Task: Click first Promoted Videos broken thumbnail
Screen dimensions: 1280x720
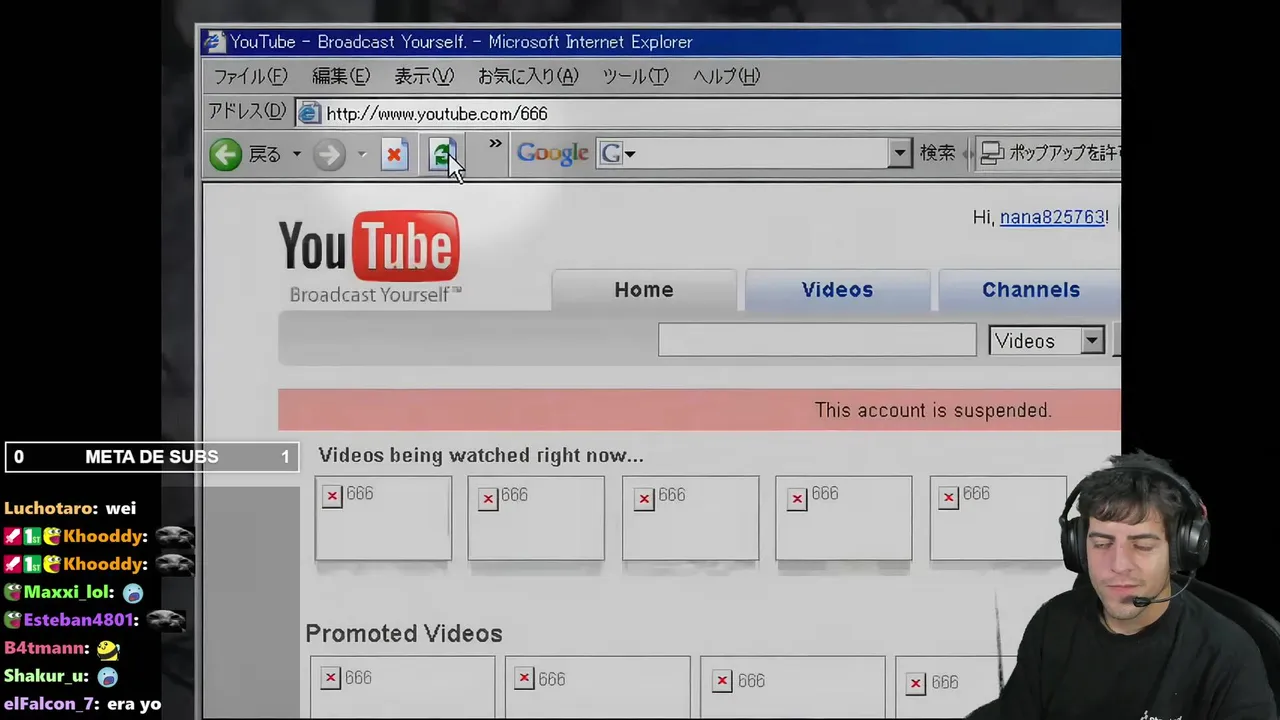Action: tap(402, 687)
